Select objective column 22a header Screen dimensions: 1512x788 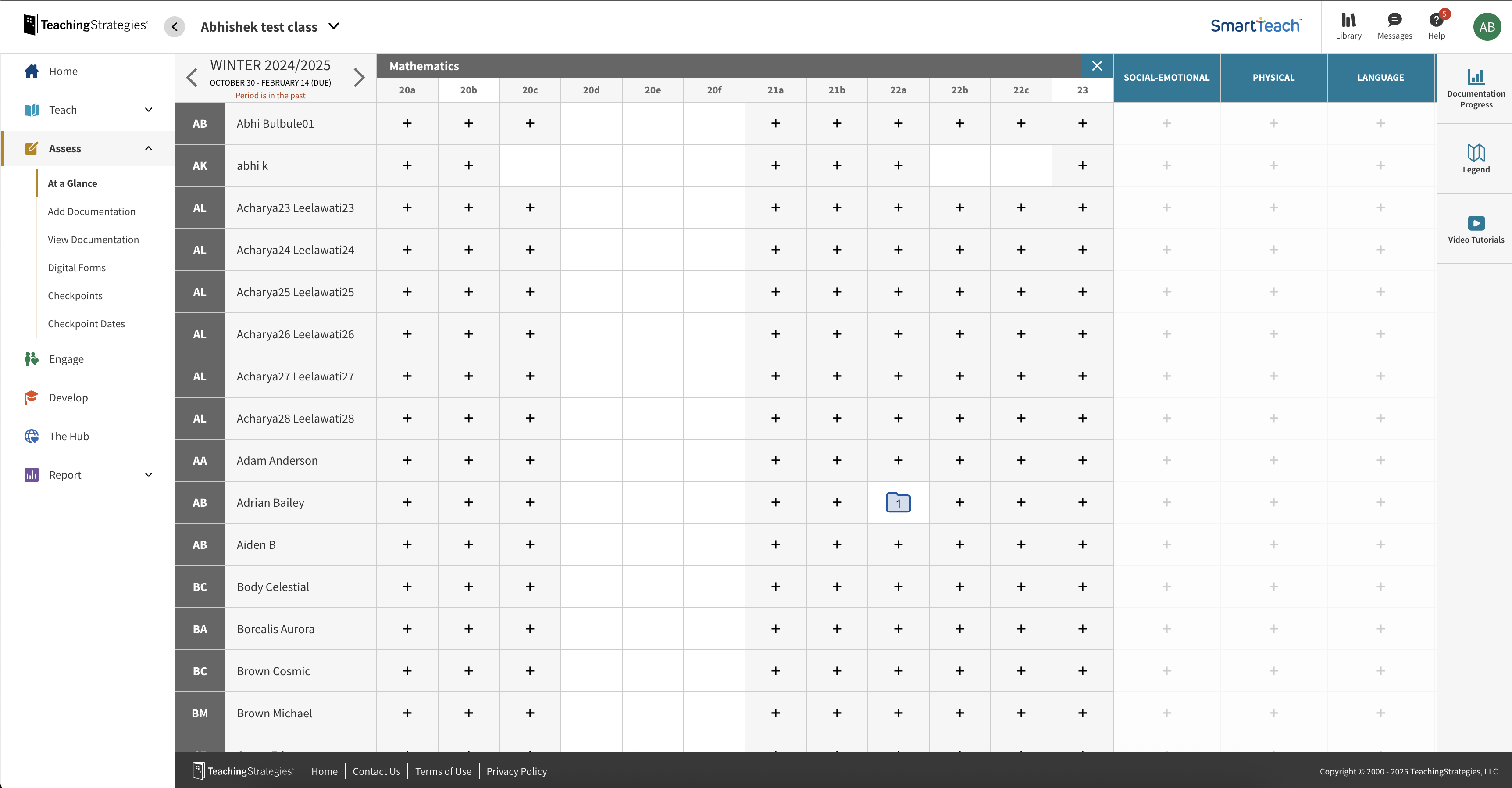898,90
